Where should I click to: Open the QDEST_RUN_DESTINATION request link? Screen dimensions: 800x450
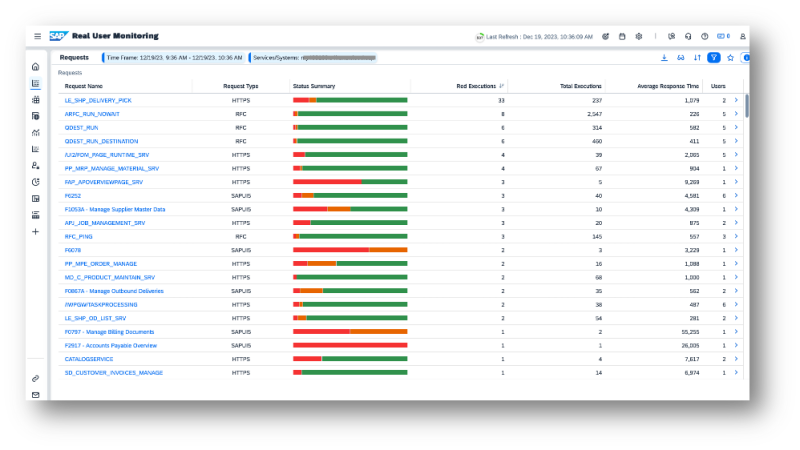pyautogui.click(x=101, y=141)
